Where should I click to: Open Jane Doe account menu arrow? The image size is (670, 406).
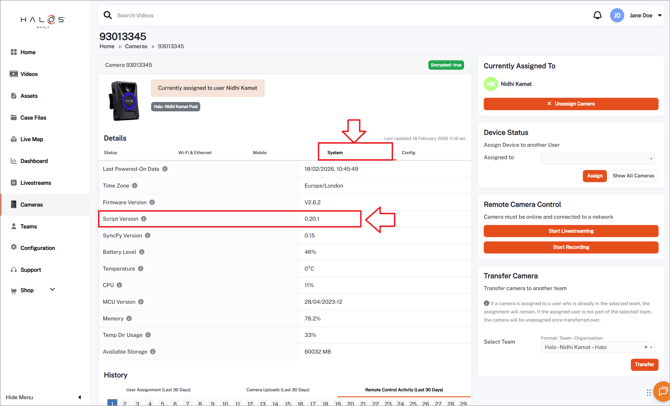click(x=660, y=15)
